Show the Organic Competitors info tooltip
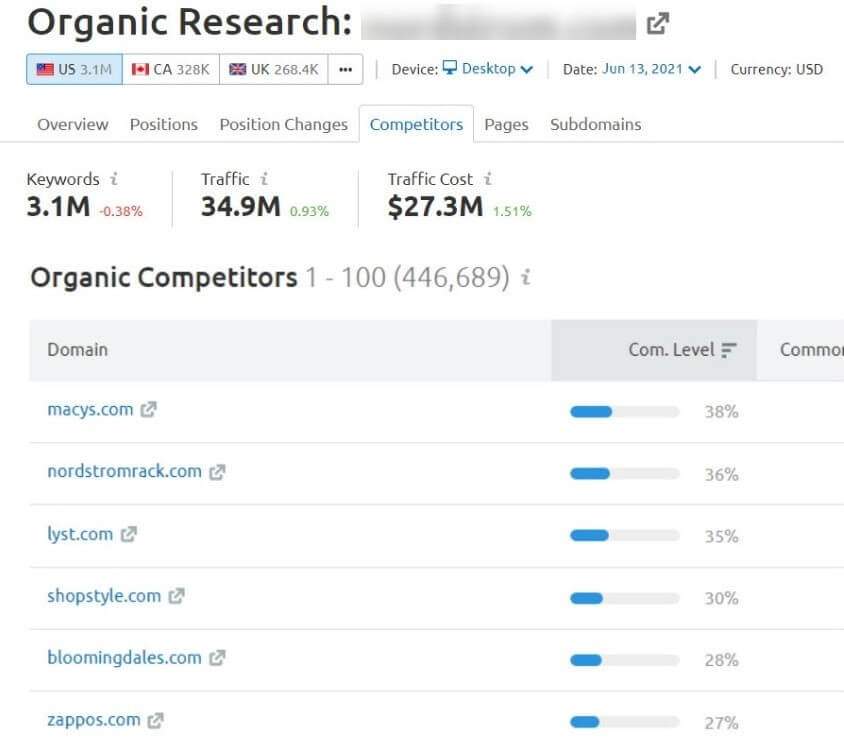The image size is (844, 751). [x=526, y=277]
